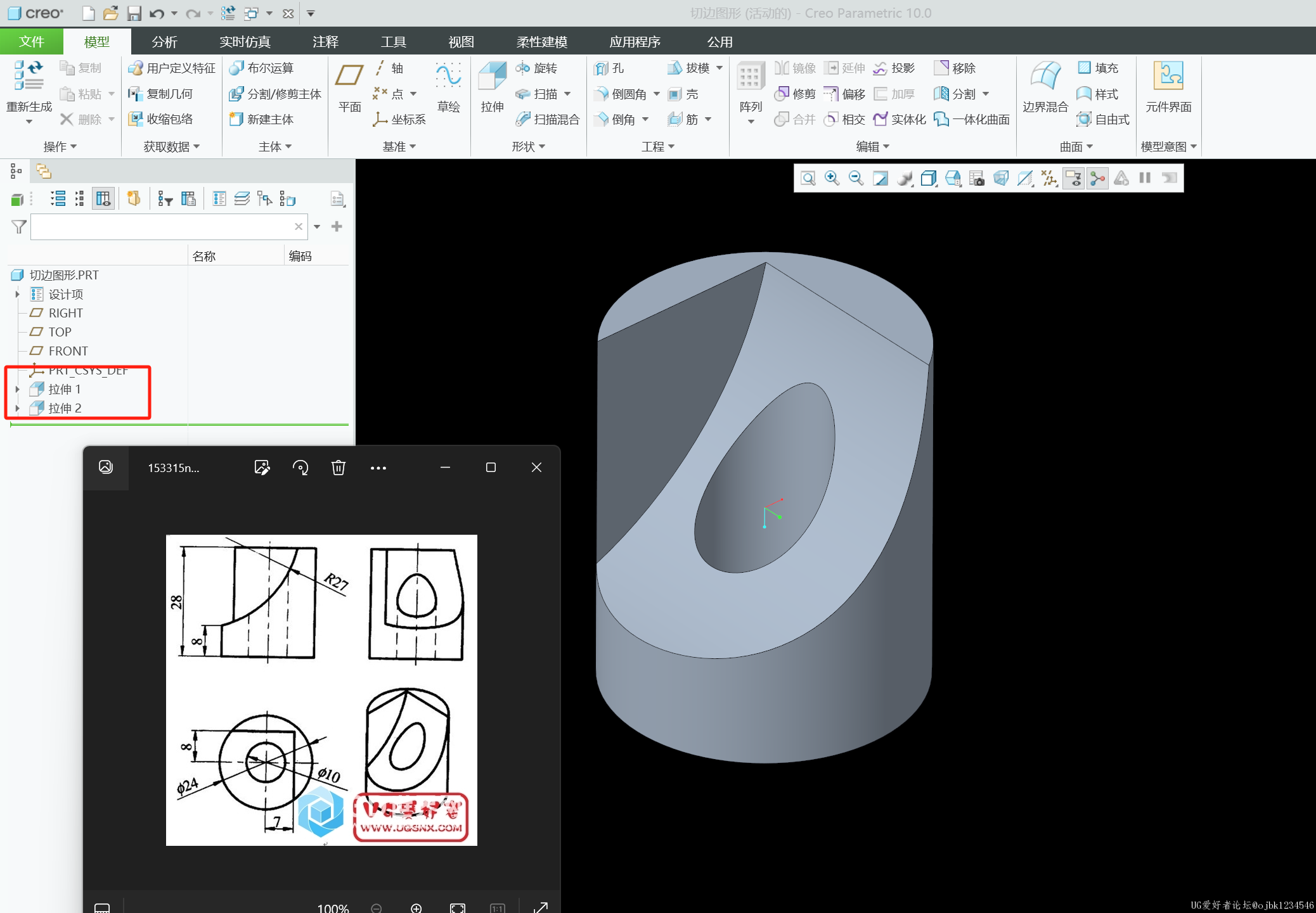Click 新建主体 button
This screenshot has height=913, width=1316.
tap(261, 119)
